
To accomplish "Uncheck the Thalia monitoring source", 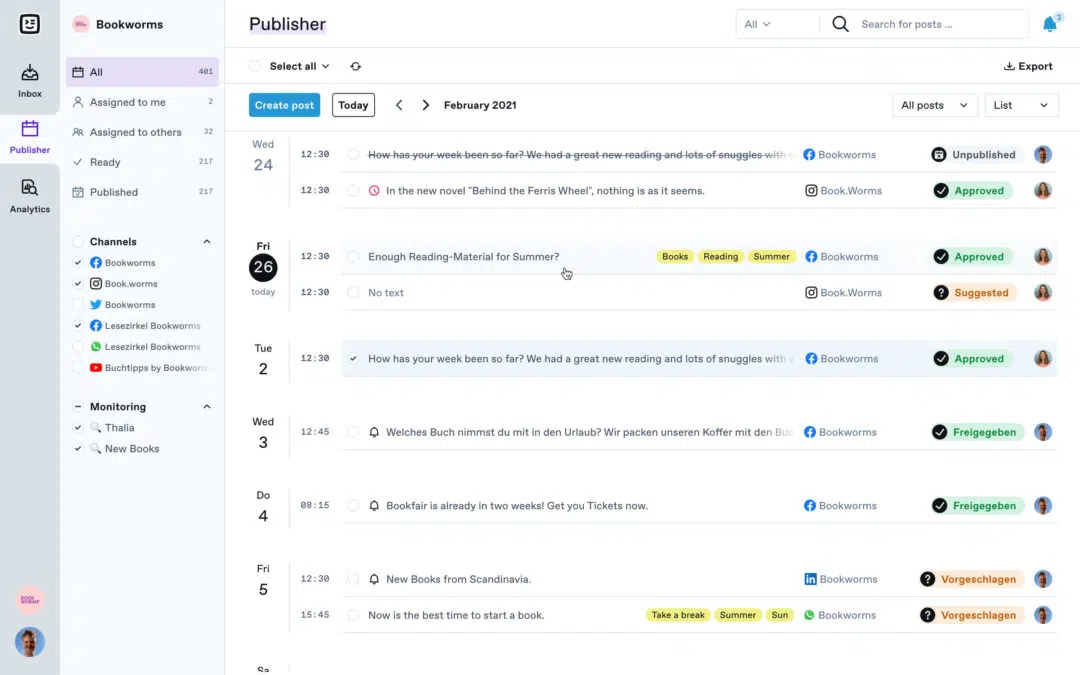I will pyautogui.click(x=77, y=427).
